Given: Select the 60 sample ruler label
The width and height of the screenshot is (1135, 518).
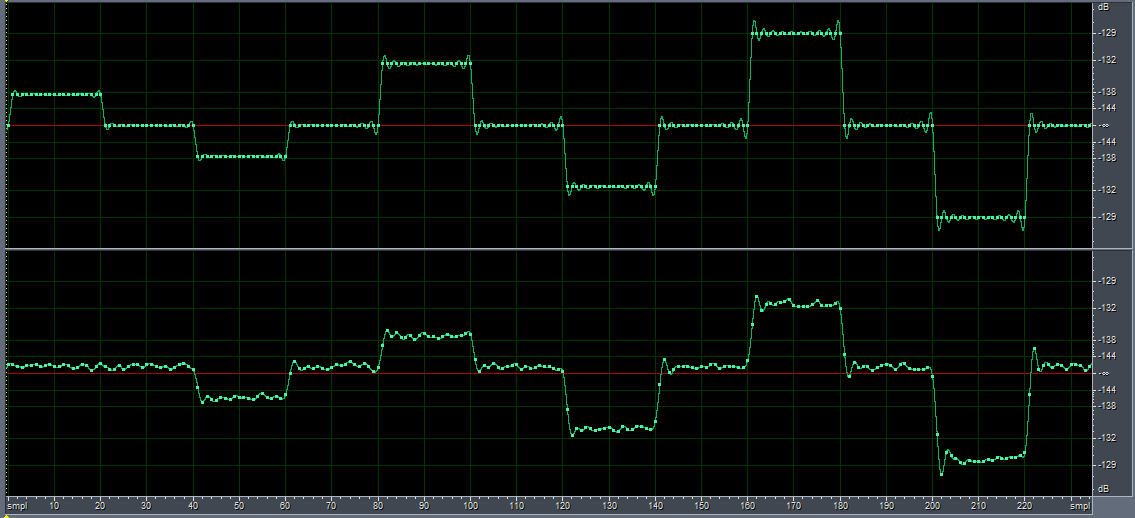Looking at the screenshot, I should point(285,506).
